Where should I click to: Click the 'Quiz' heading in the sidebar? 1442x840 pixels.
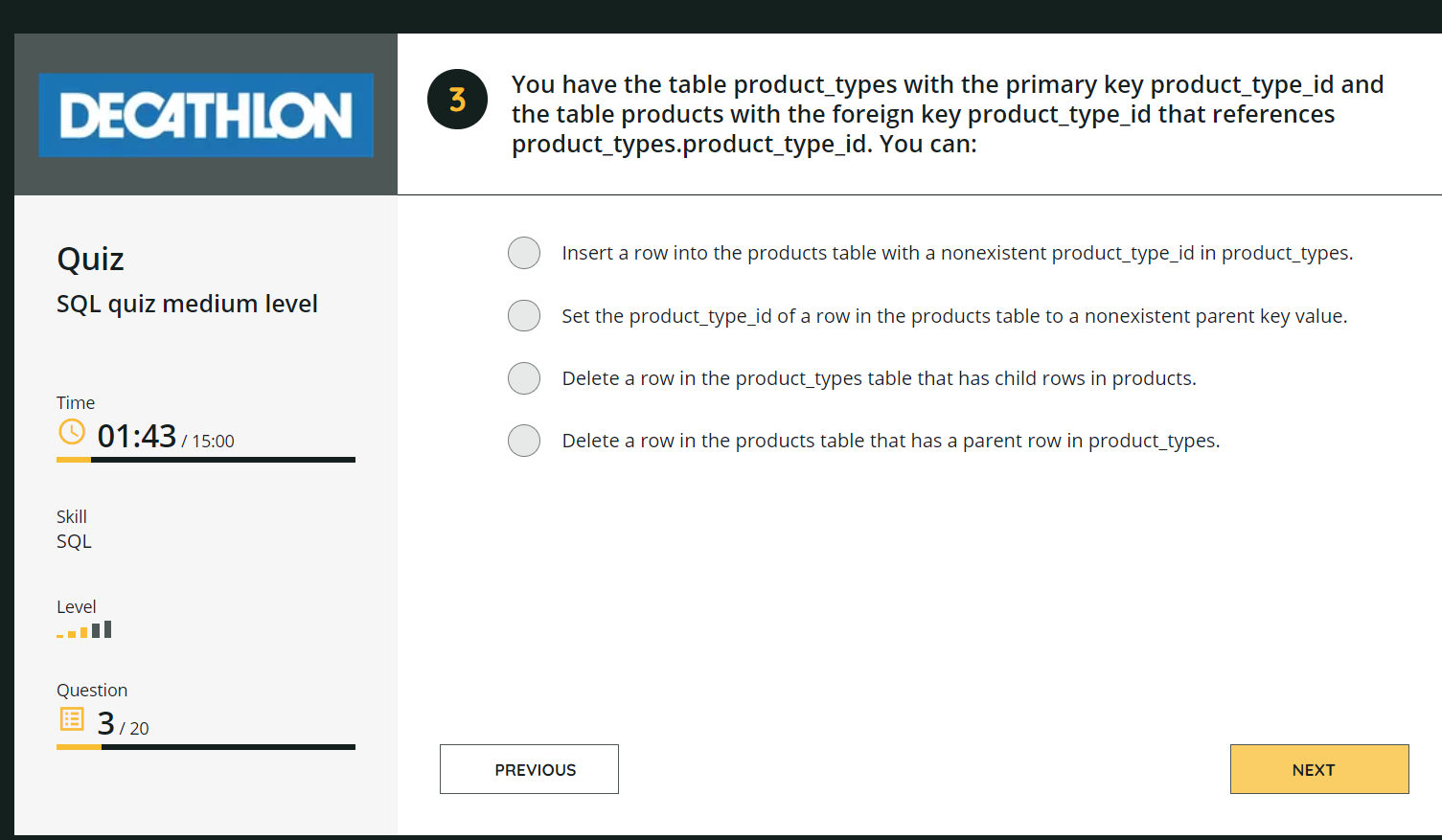[x=91, y=260]
